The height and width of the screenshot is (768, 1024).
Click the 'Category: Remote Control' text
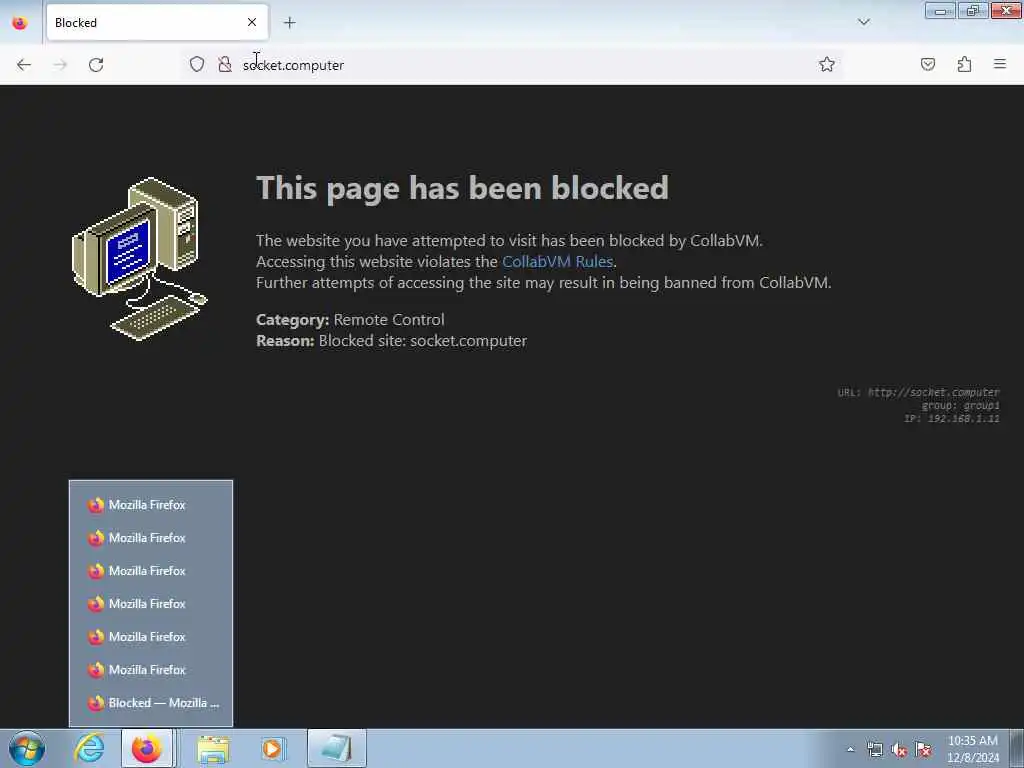tap(350, 320)
